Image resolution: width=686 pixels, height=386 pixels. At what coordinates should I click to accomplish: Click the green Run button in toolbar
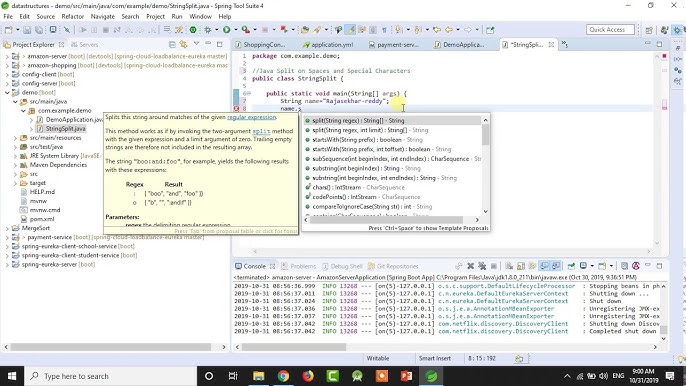(x=226, y=30)
